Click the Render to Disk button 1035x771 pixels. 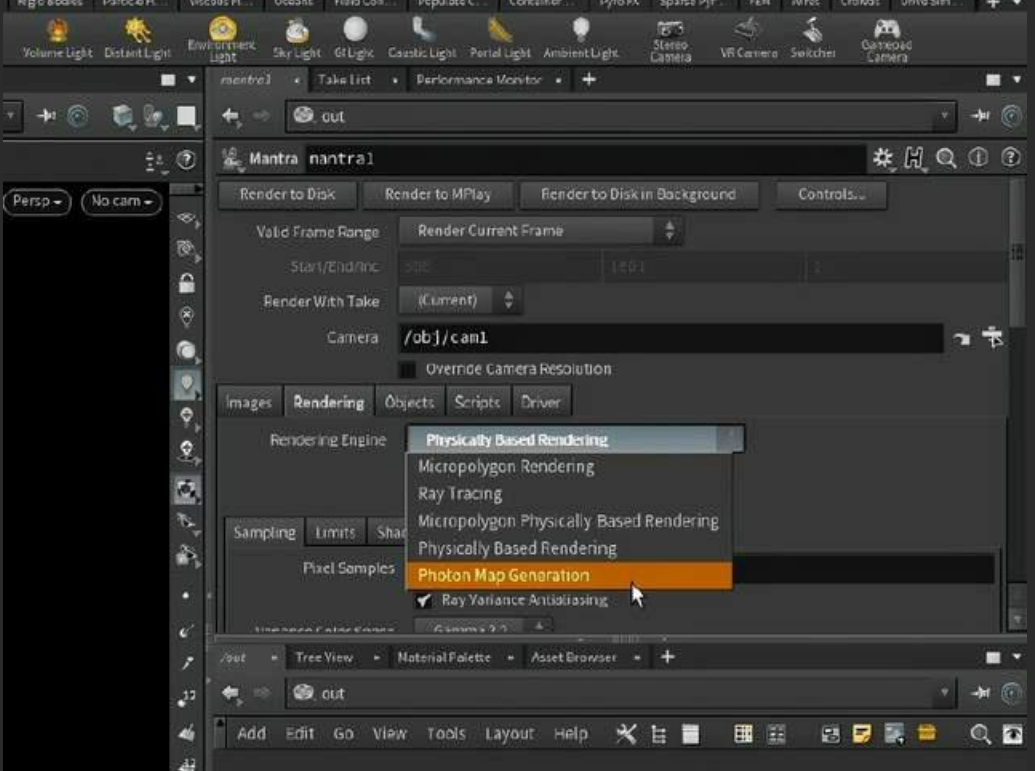(287, 195)
